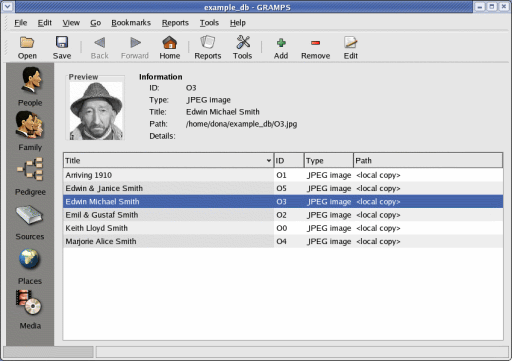Open the Bookmarks menu
This screenshot has height=361, width=512.
click(131, 23)
